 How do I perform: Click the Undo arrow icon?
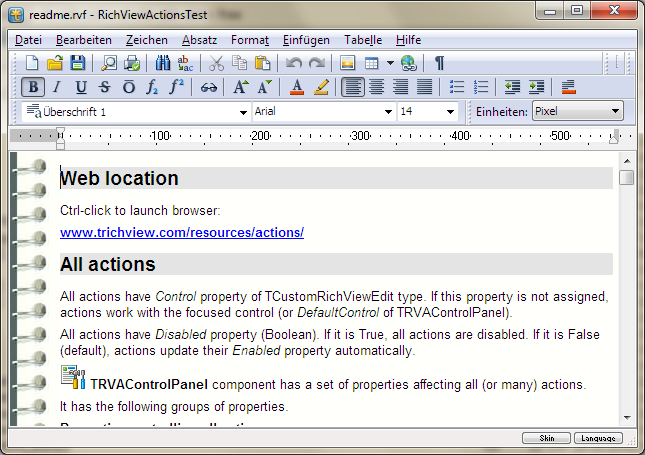294,63
